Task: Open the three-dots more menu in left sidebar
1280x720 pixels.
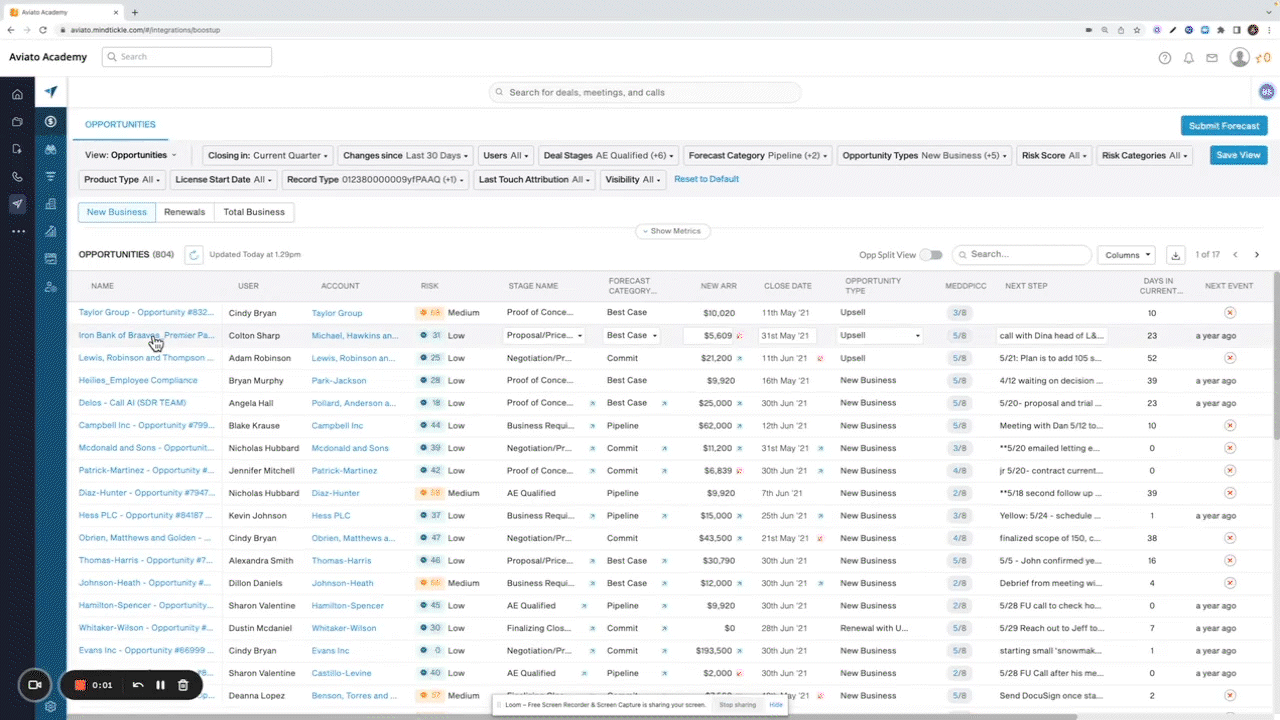Action: click(17, 231)
